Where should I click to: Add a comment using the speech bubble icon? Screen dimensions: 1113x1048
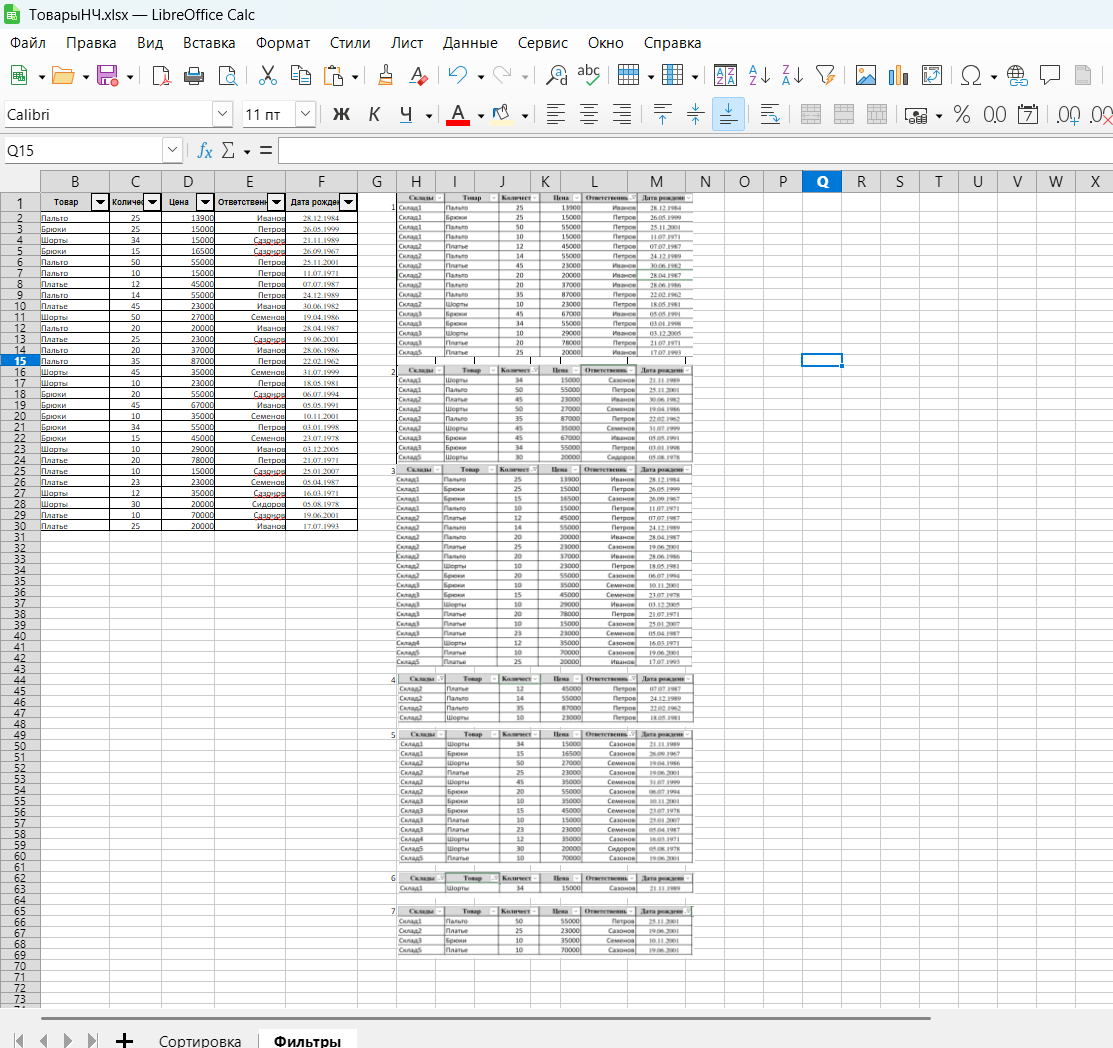pyautogui.click(x=1050, y=75)
